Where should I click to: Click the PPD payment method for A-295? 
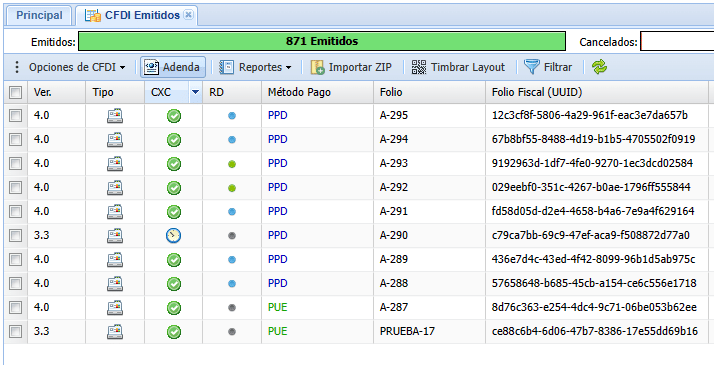[278, 116]
